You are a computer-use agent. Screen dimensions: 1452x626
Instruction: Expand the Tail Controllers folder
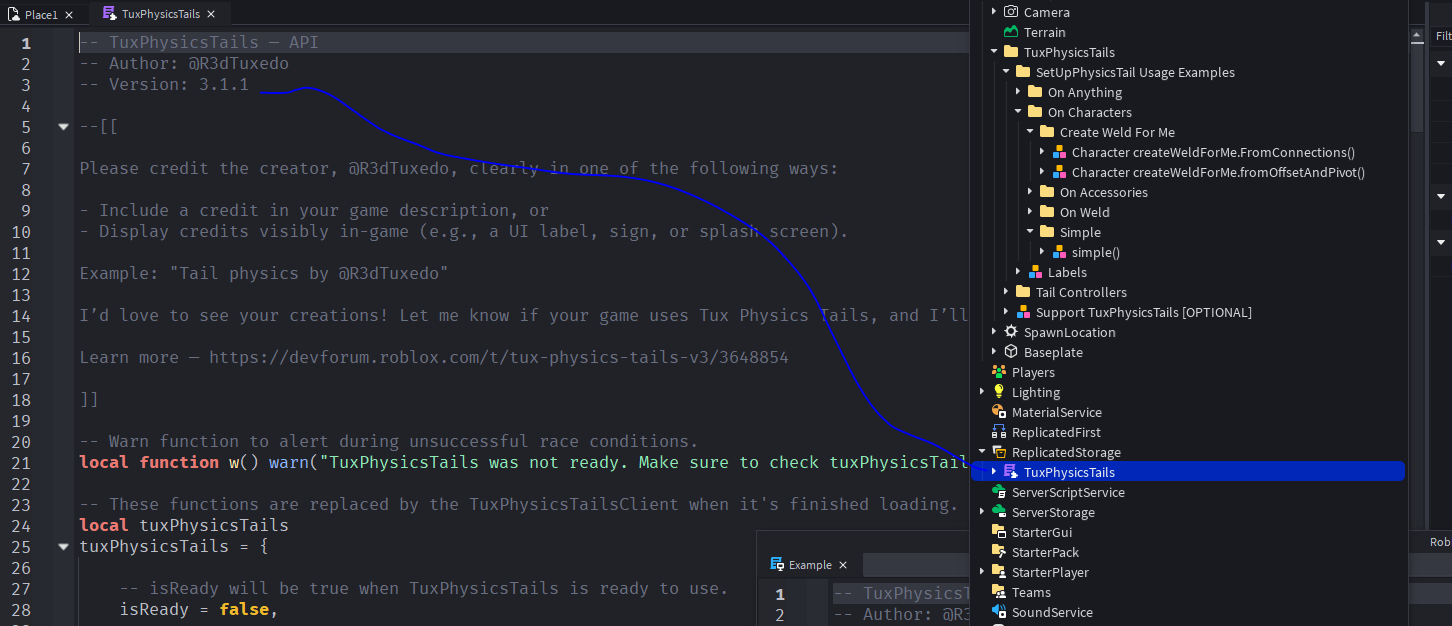pyautogui.click(x=1006, y=292)
